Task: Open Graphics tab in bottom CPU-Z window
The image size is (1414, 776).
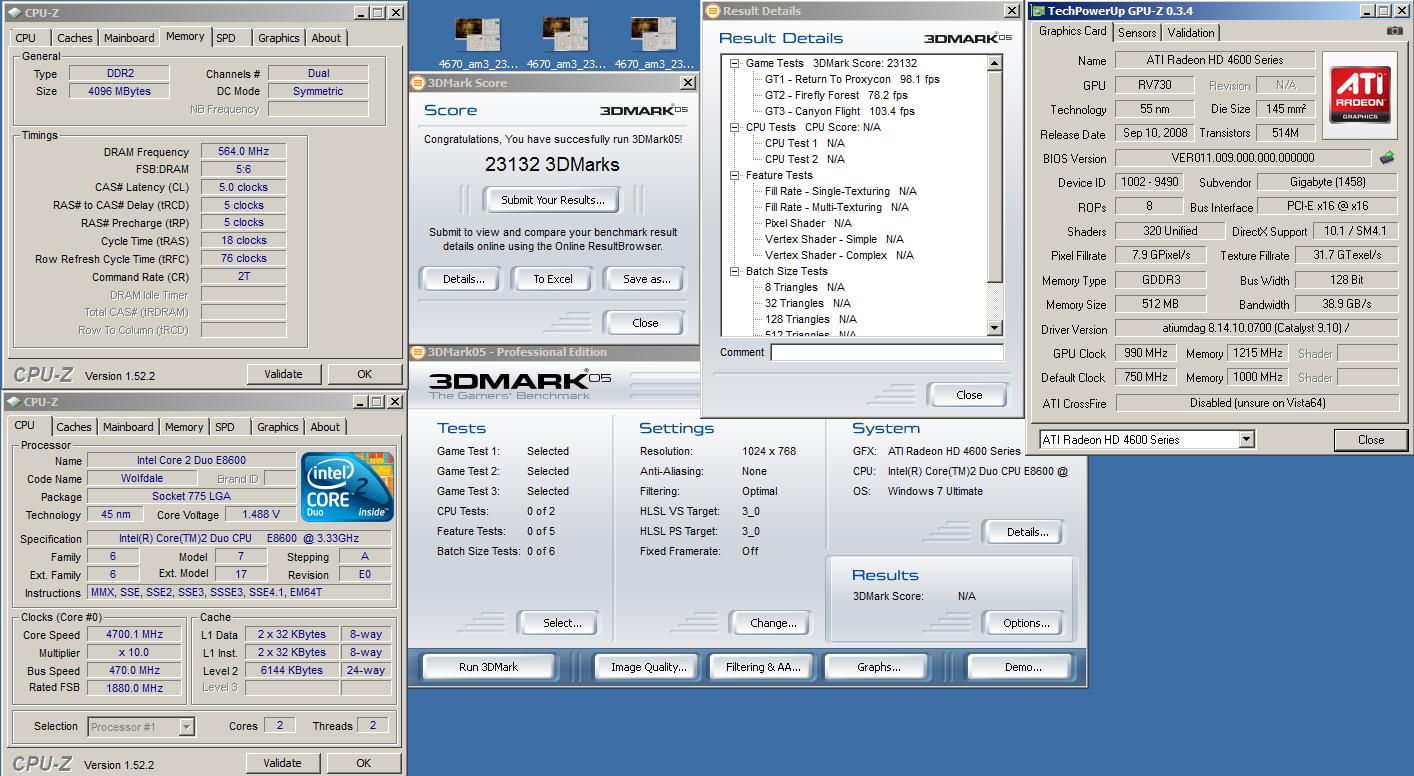Action: pyautogui.click(x=278, y=427)
